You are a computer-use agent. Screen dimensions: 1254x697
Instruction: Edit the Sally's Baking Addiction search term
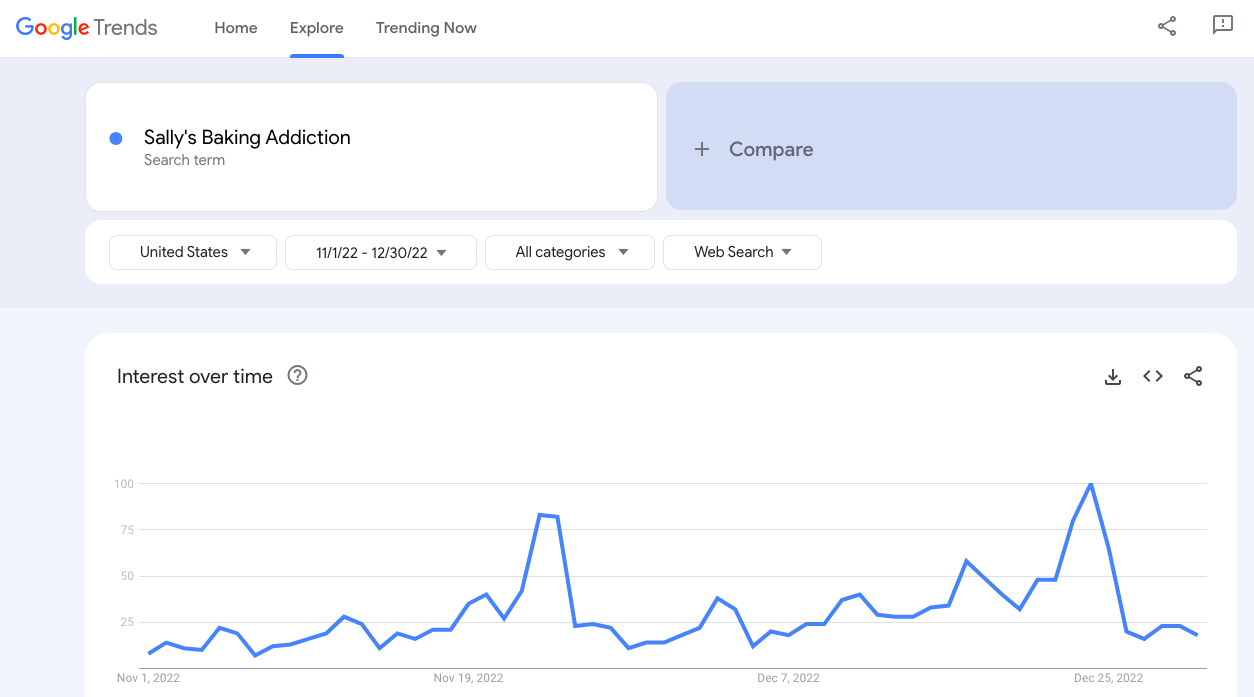(247, 138)
